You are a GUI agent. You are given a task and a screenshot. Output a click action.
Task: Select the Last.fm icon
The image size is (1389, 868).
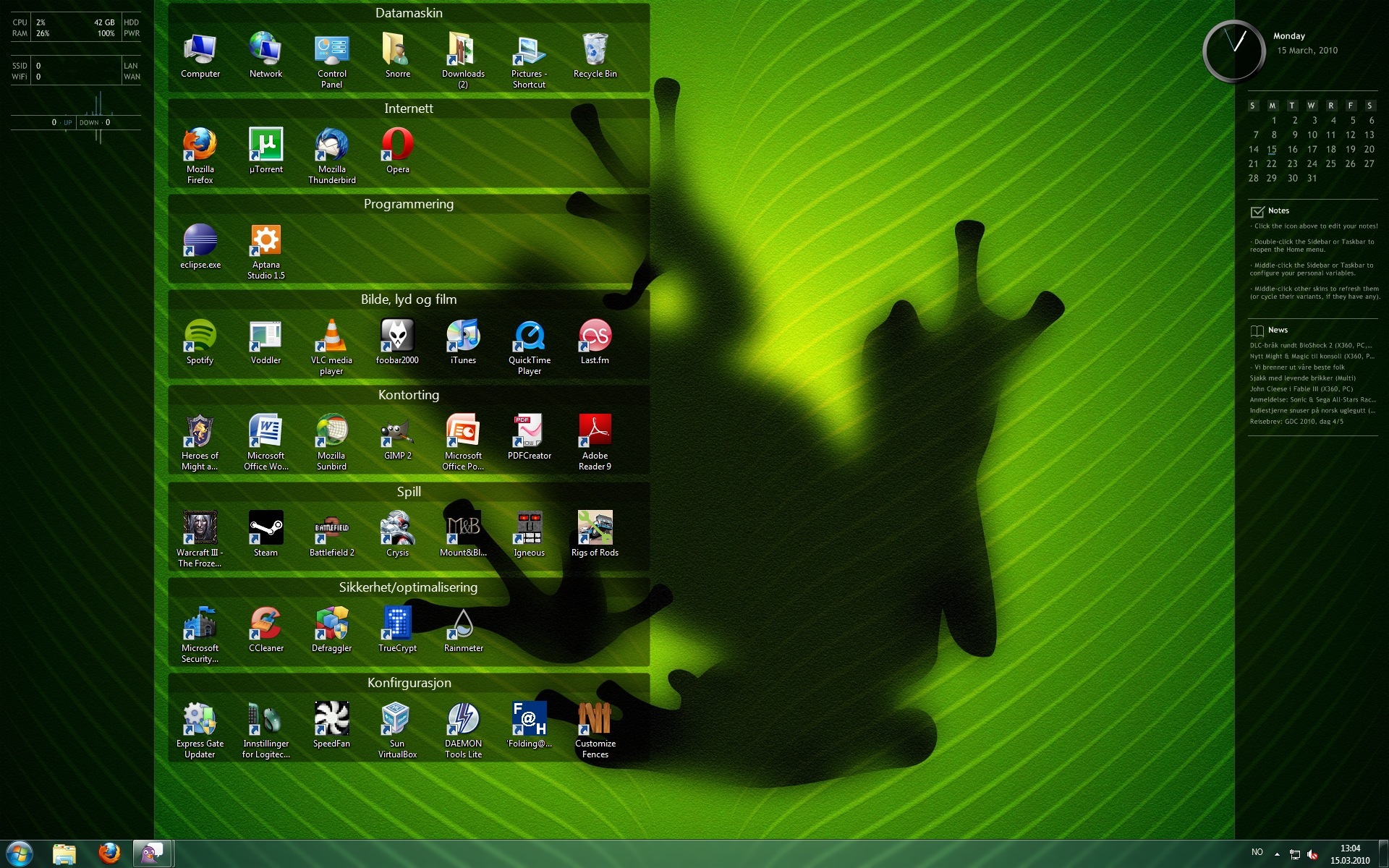[595, 342]
